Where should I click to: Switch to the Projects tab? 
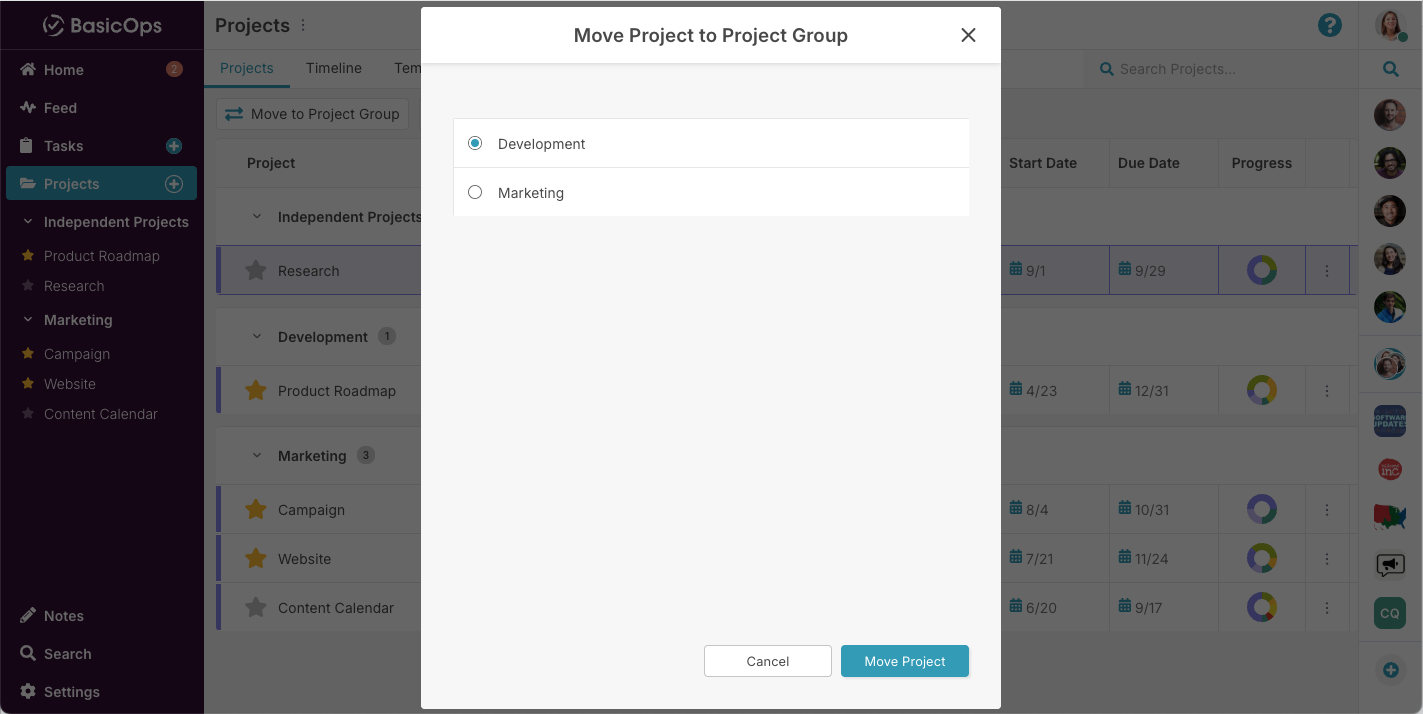click(247, 68)
